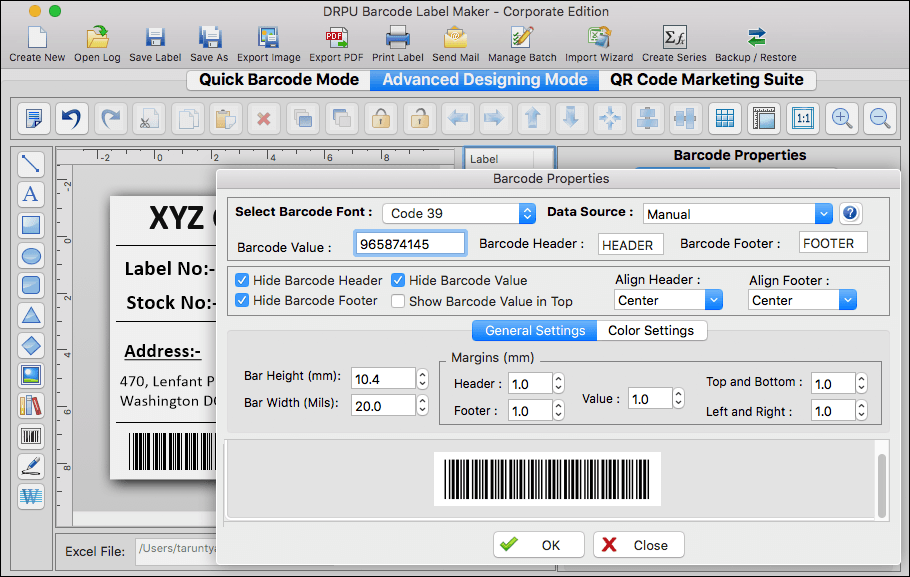Click the 1:1 actual size icon
This screenshot has height=577, width=910.
pyautogui.click(x=803, y=118)
